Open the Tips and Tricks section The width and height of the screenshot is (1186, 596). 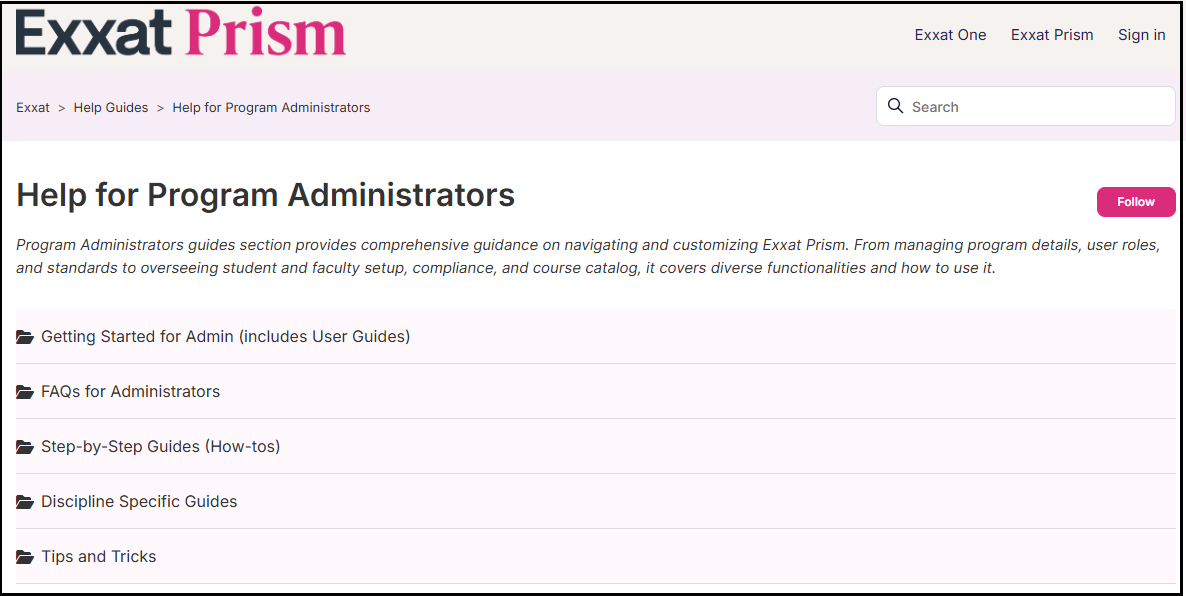tap(98, 557)
